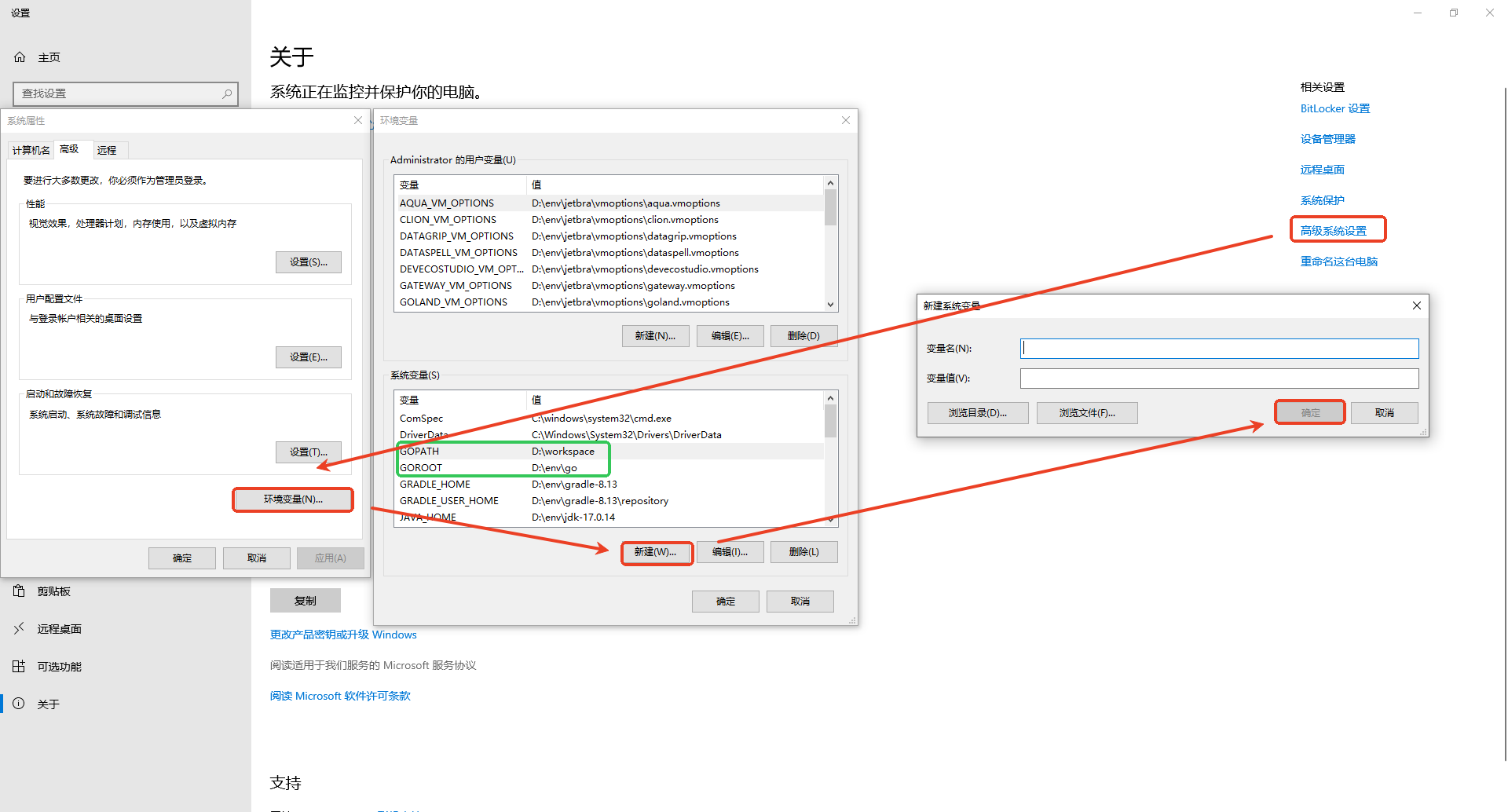Close the New System Variable dialog

coord(1417,305)
